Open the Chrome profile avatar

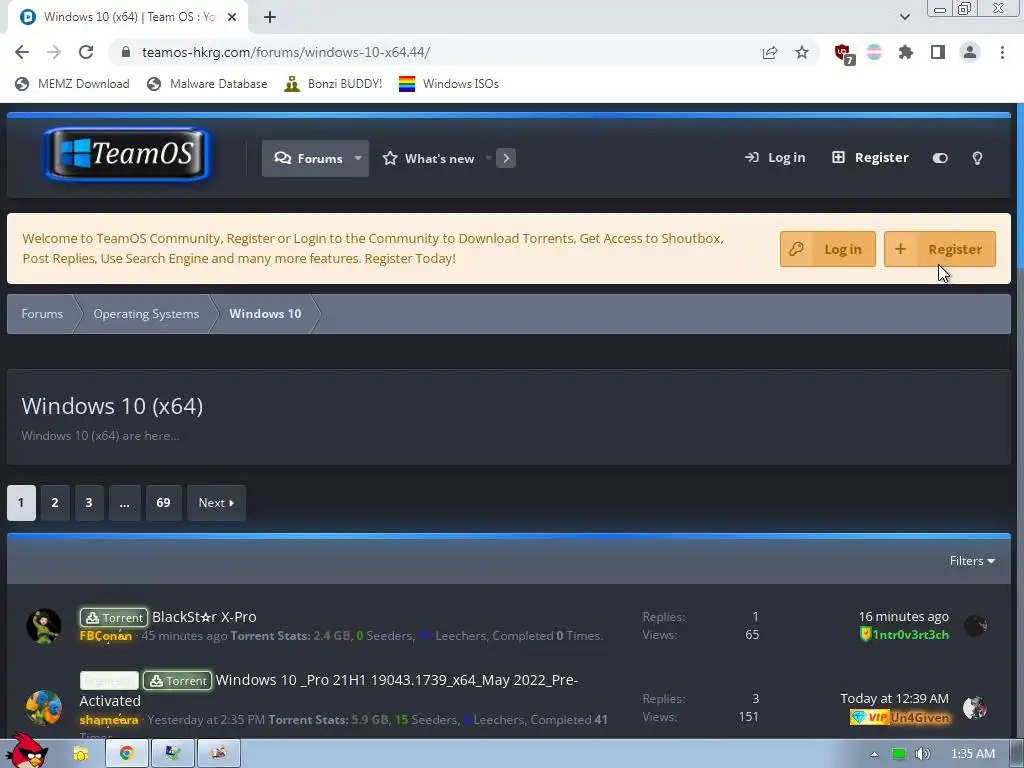pyautogui.click(x=970, y=52)
